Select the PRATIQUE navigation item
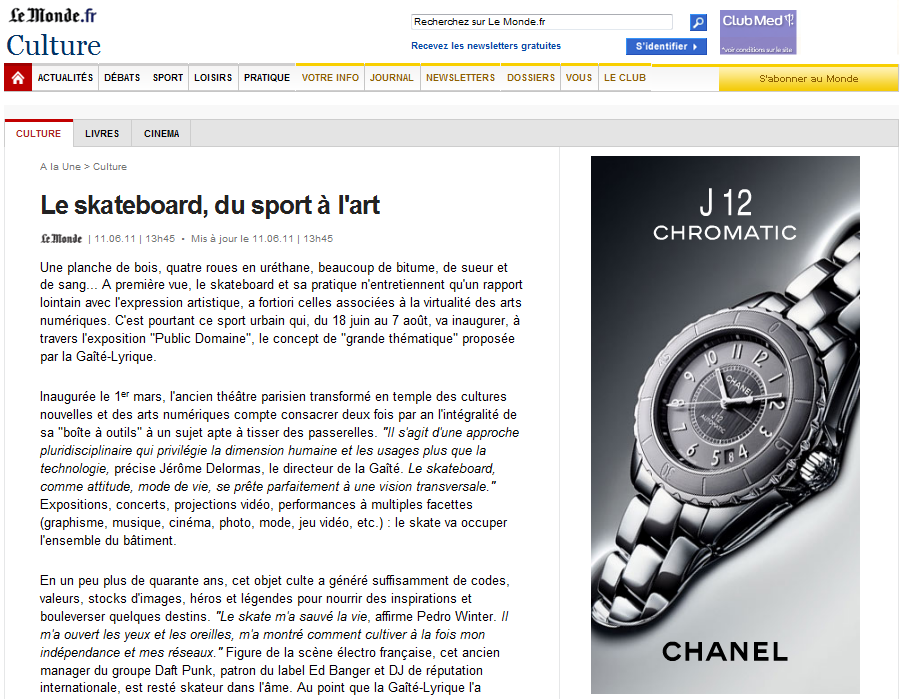 (267, 78)
